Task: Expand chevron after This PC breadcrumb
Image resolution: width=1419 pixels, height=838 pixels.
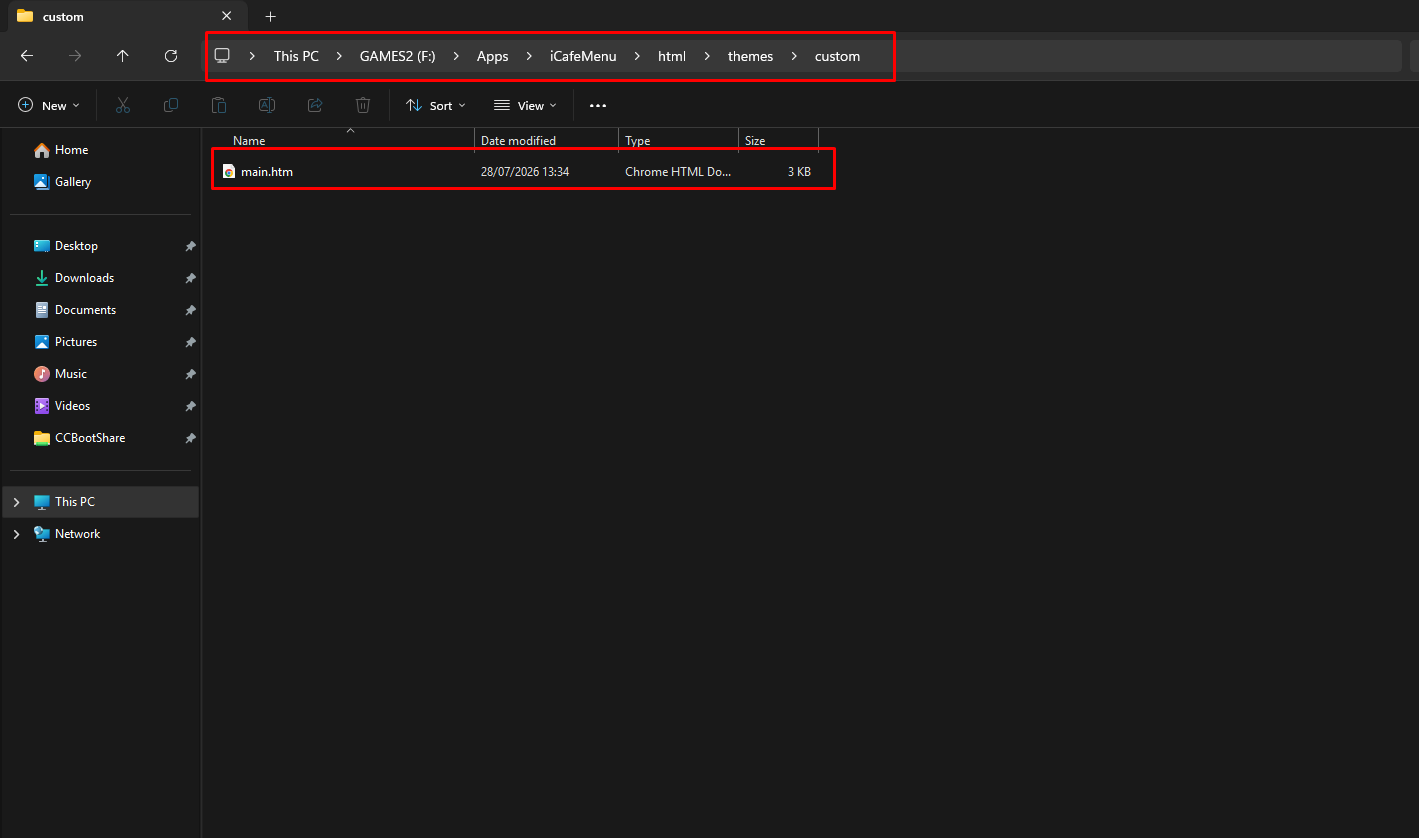Action: [x=340, y=56]
